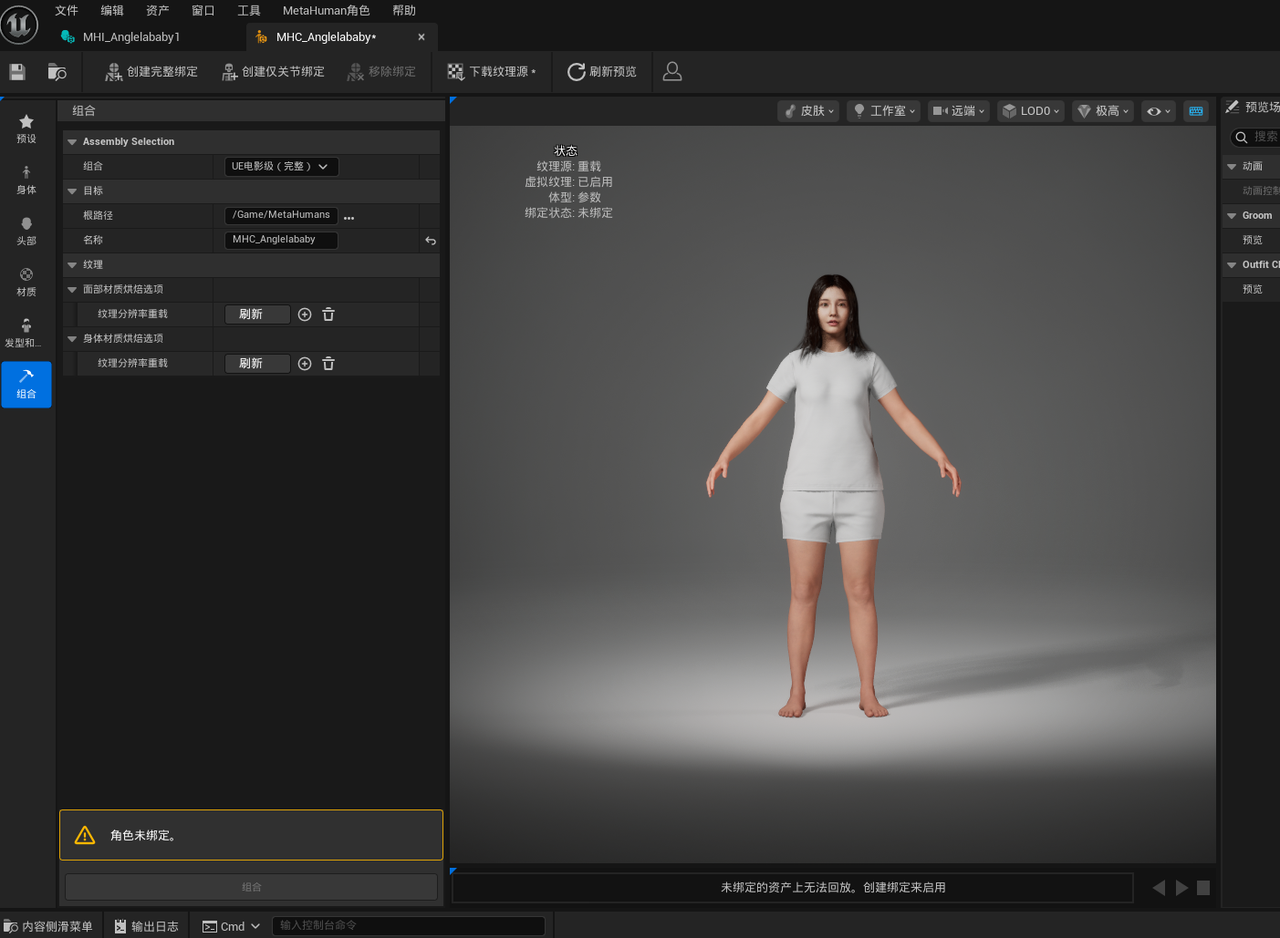1280x938 pixels.
Task: Open the 组合 UE电影级（完整） dropdown
Action: point(281,166)
